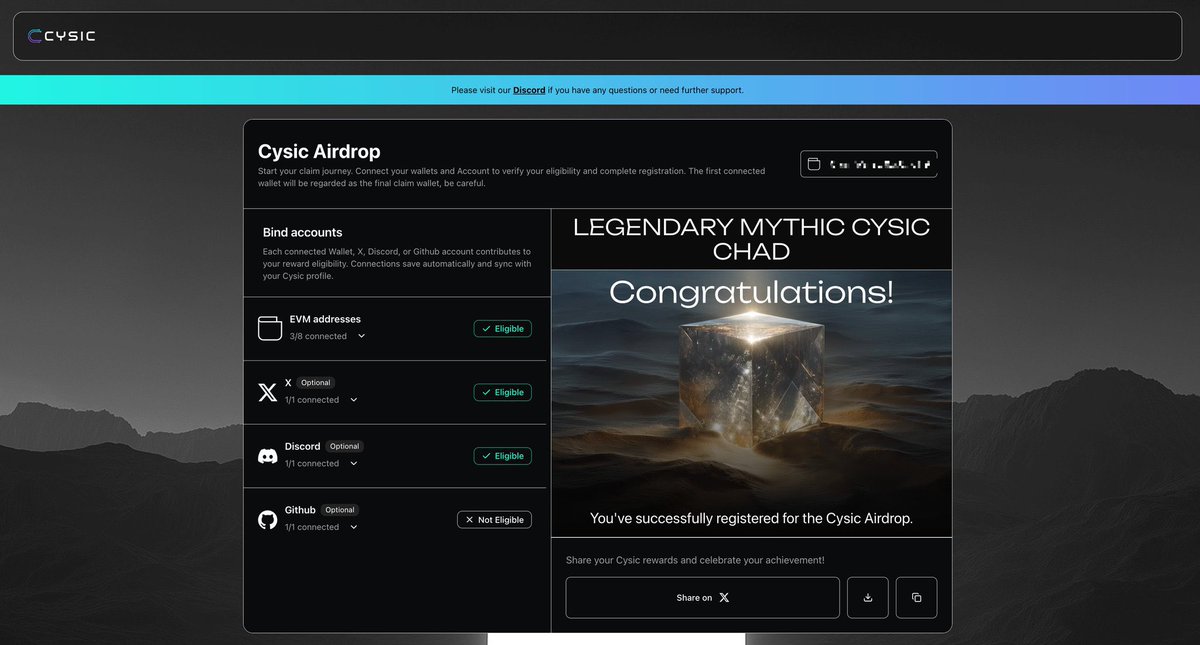Image resolution: width=1200 pixels, height=645 pixels.
Task: Expand the X 1/1 connected chevron
Action: [354, 400]
